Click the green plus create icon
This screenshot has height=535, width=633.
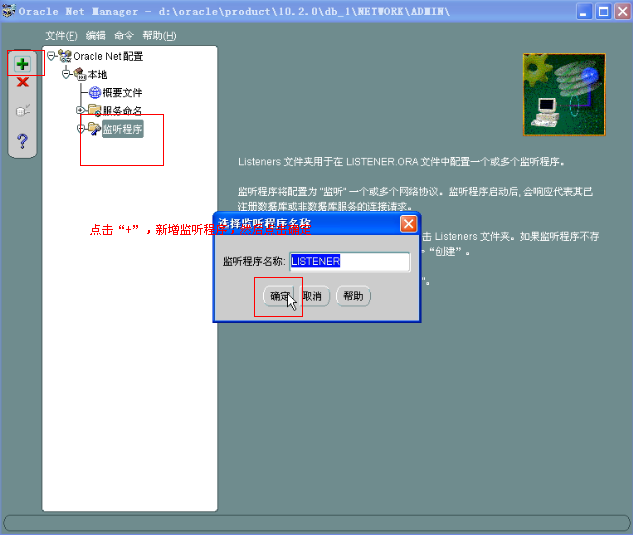pos(22,64)
